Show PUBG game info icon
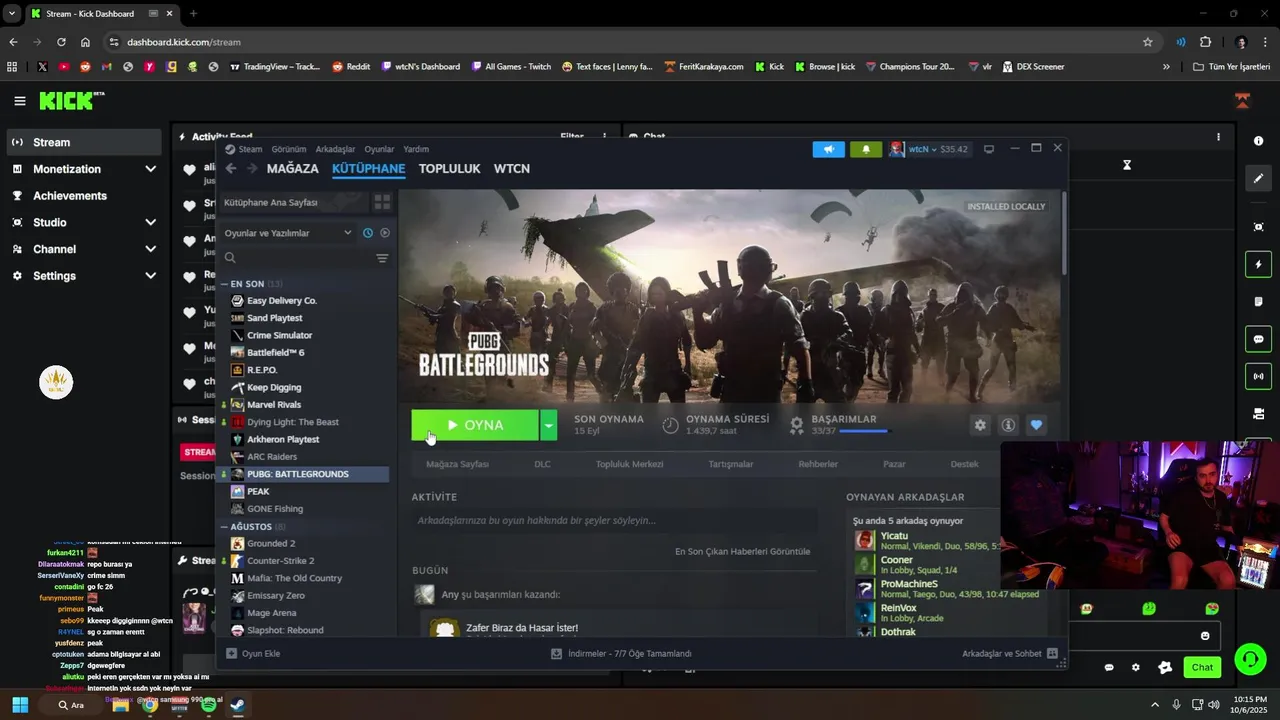Screen dimensions: 1280x720 (1008, 425)
